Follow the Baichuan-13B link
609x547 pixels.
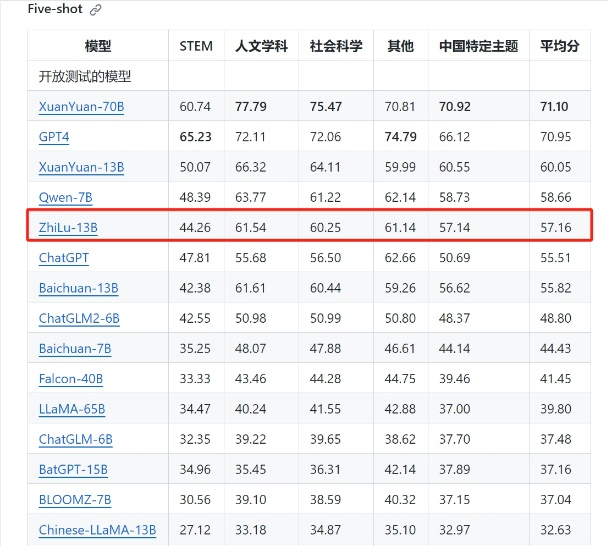[x=79, y=288]
